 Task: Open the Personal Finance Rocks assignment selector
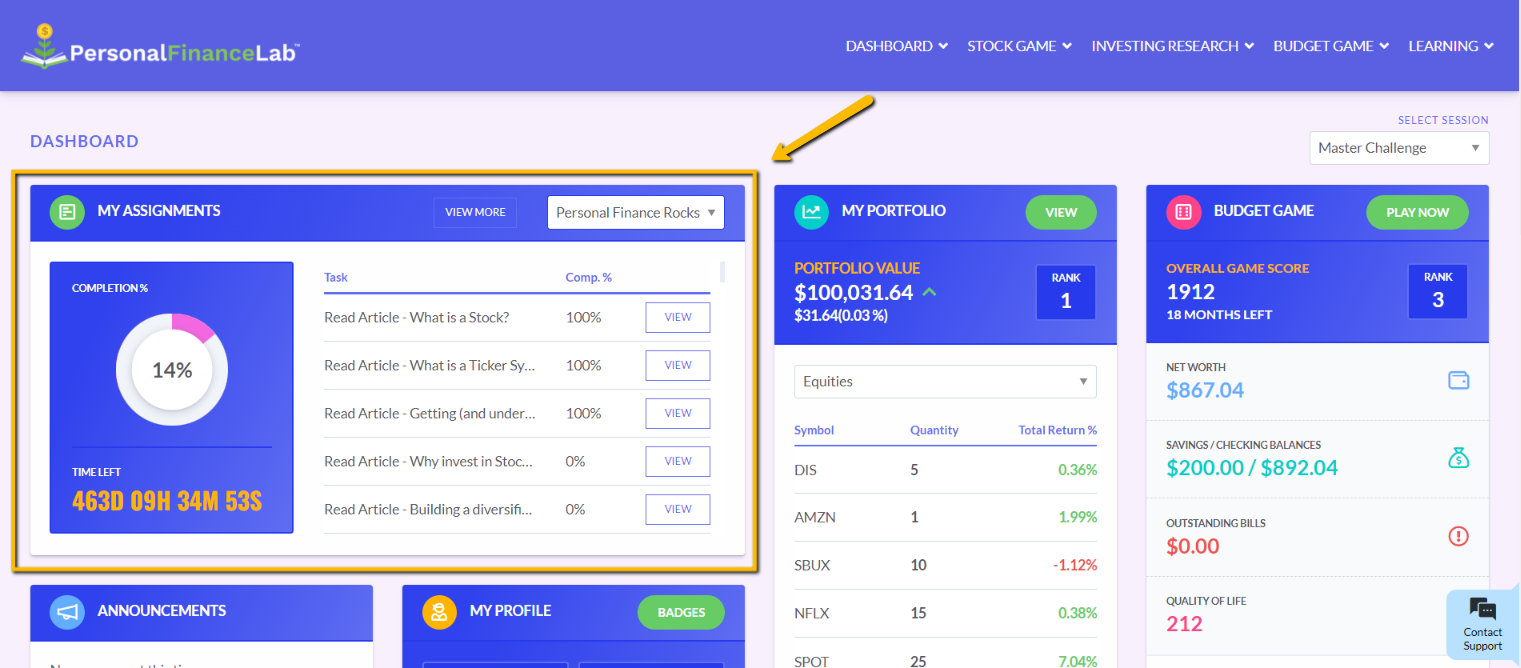click(x=635, y=212)
